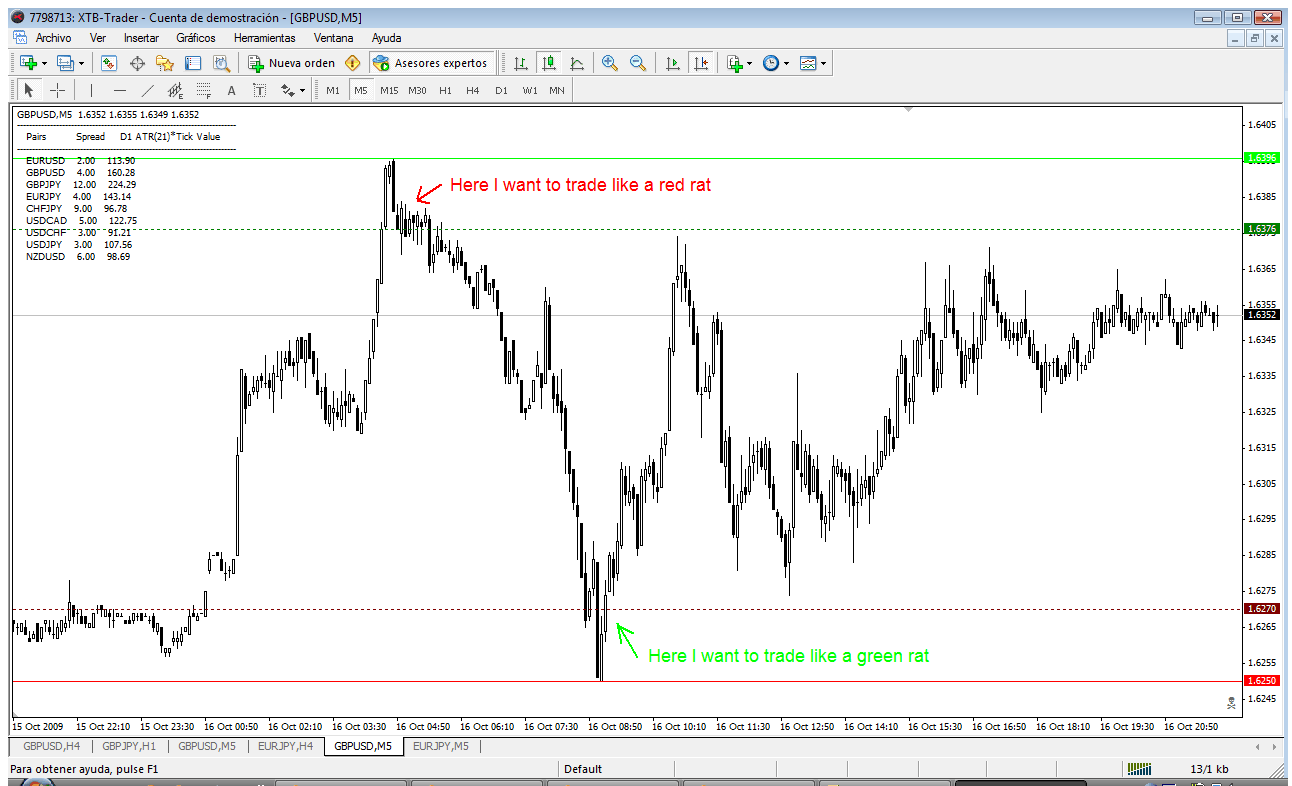Click the connection status bars icon
Screen dimensions: 1292x786
point(1139,769)
